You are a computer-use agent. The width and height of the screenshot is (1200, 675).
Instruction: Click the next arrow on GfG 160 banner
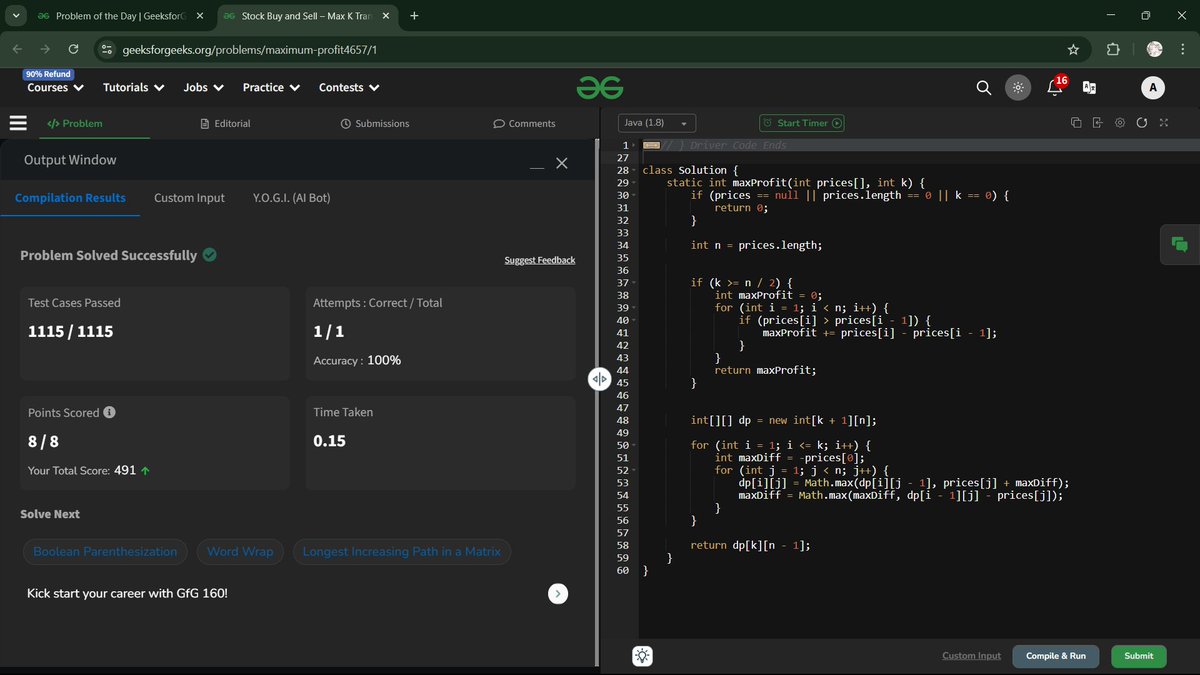click(558, 594)
